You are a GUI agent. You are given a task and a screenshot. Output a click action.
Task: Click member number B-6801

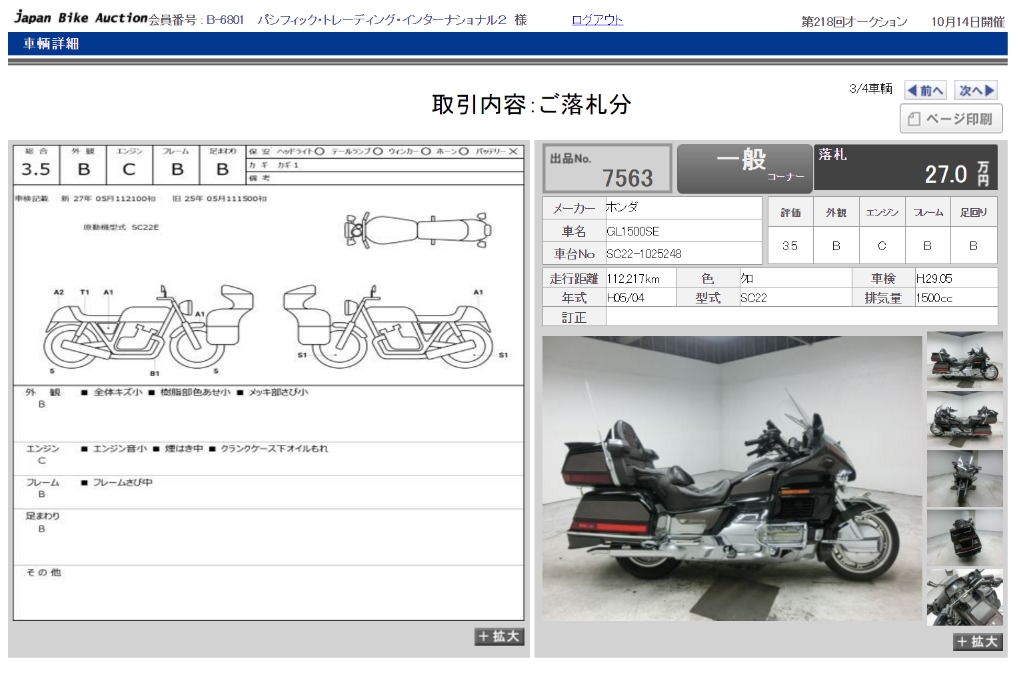pyautogui.click(x=225, y=20)
